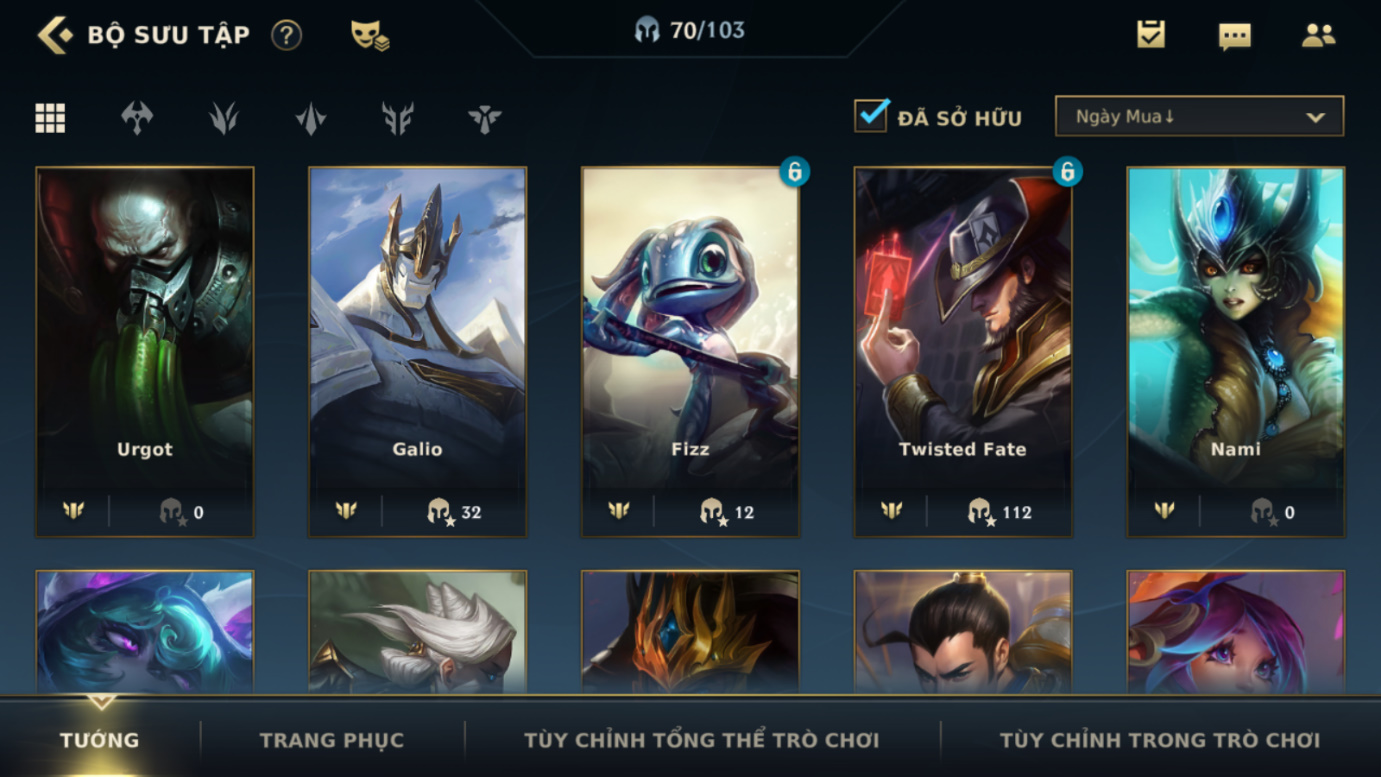Open the question mark help icon
Viewport: 1381px width, 777px height.
(x=286, y=36)
